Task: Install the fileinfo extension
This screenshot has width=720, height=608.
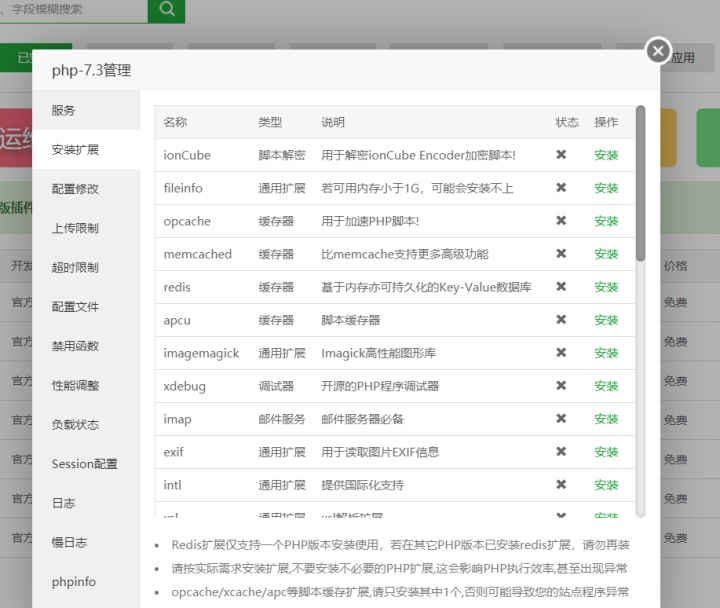Action: click(606, 188)
